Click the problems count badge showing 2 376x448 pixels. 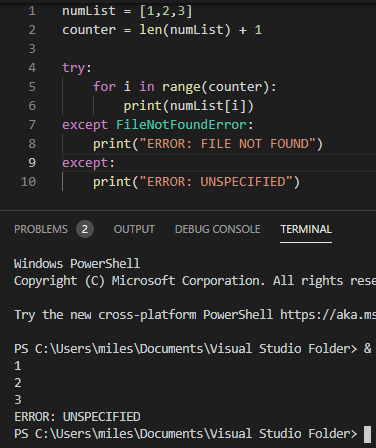[85, 229]
